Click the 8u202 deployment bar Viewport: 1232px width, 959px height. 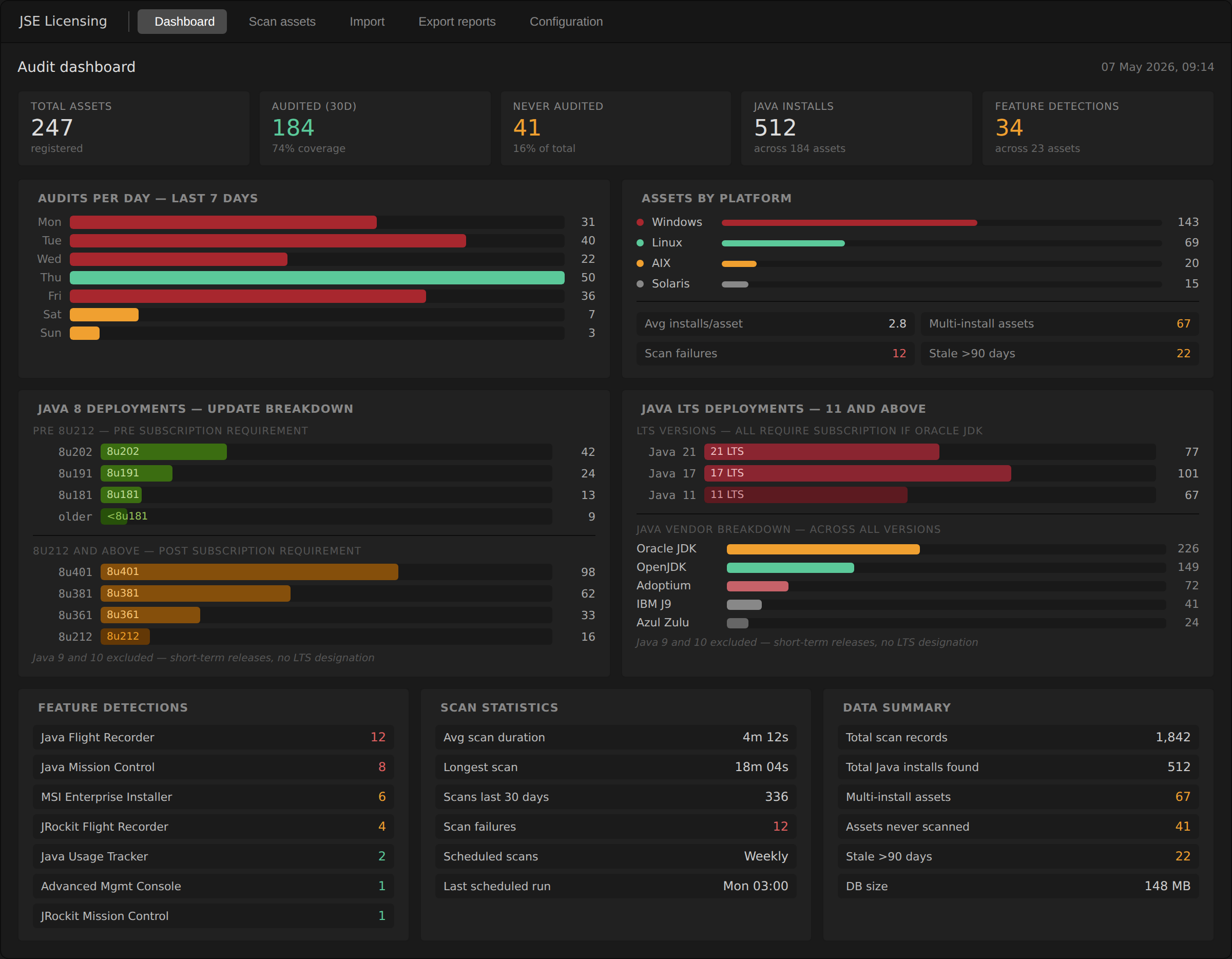[x=164, y=452]
